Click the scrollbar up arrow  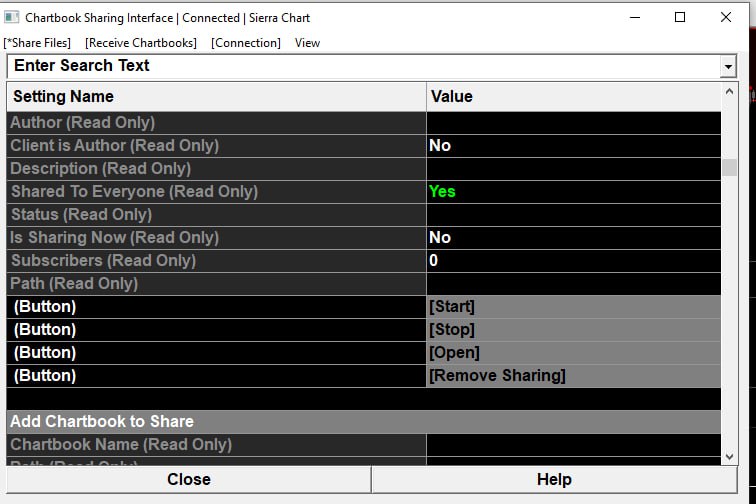pyautogui.click(x=729, y=91)
